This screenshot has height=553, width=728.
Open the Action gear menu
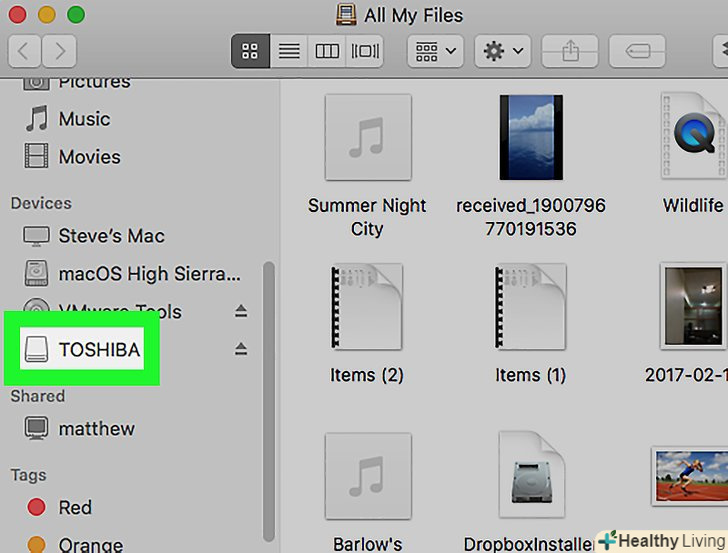click(x=503, y=51)
